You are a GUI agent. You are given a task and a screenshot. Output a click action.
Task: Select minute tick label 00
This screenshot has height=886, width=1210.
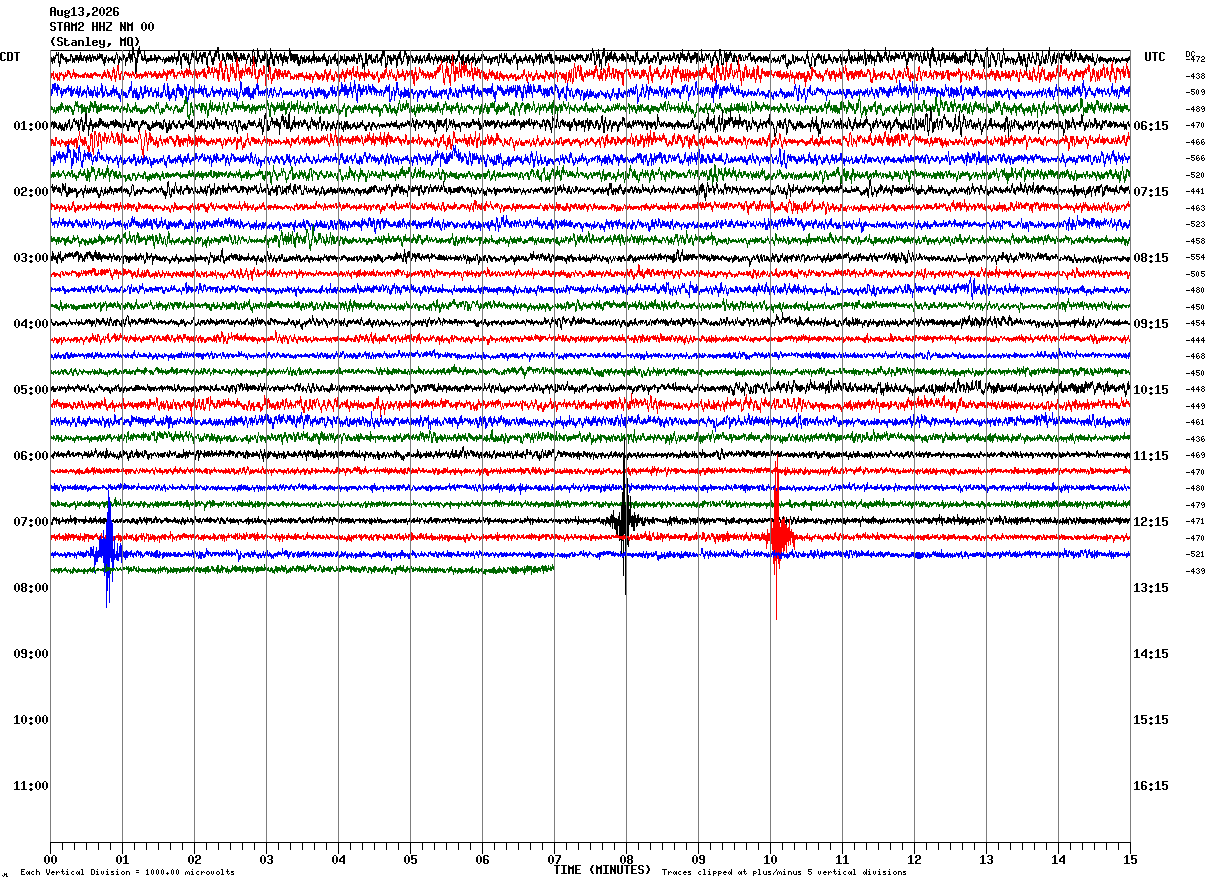[x=50, y=859]
